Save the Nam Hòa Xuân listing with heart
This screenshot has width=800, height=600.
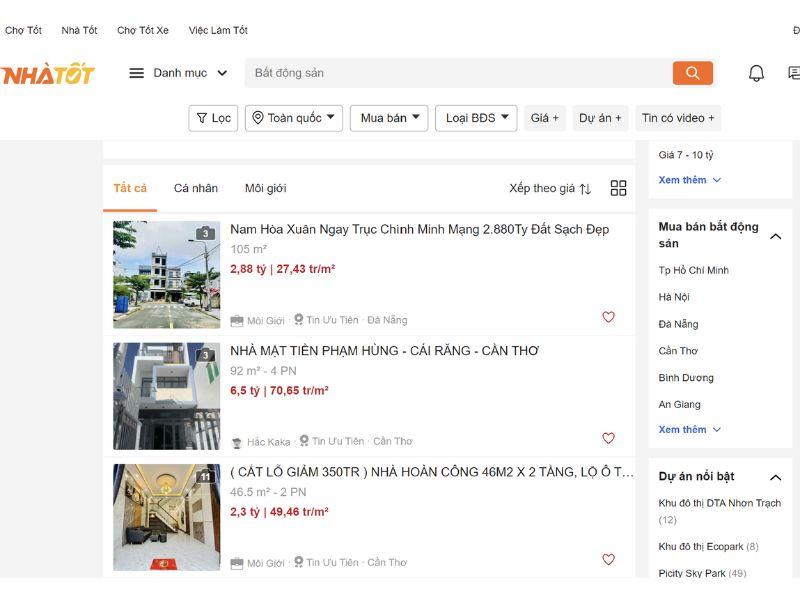(608, 317)
